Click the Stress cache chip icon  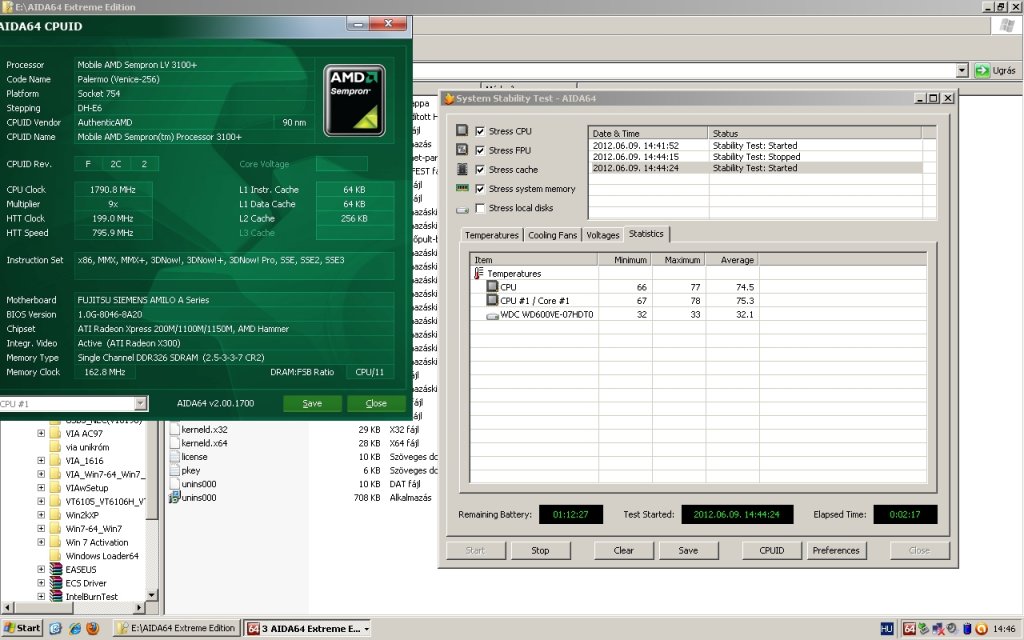[x=462, y=169]
